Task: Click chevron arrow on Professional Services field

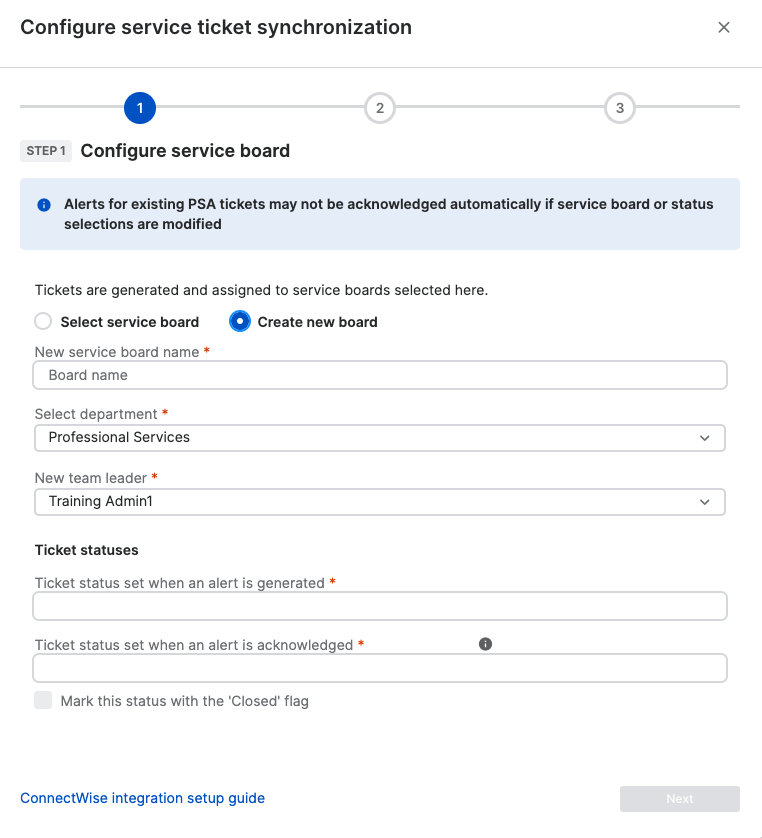Action: 705,438
